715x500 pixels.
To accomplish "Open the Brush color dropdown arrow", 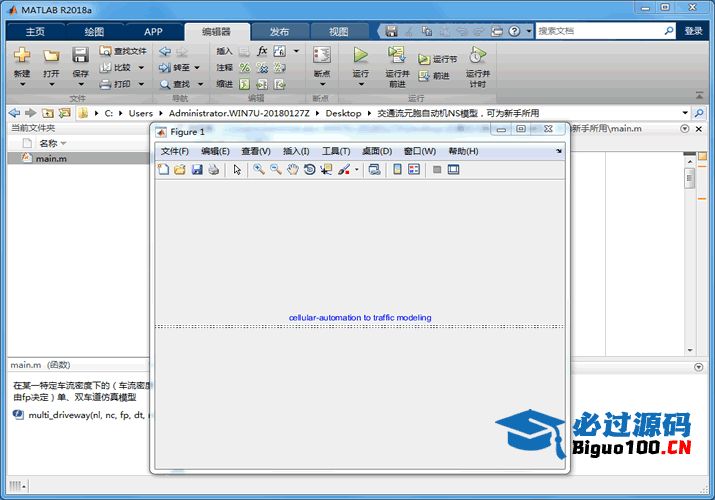I will 357,170.
